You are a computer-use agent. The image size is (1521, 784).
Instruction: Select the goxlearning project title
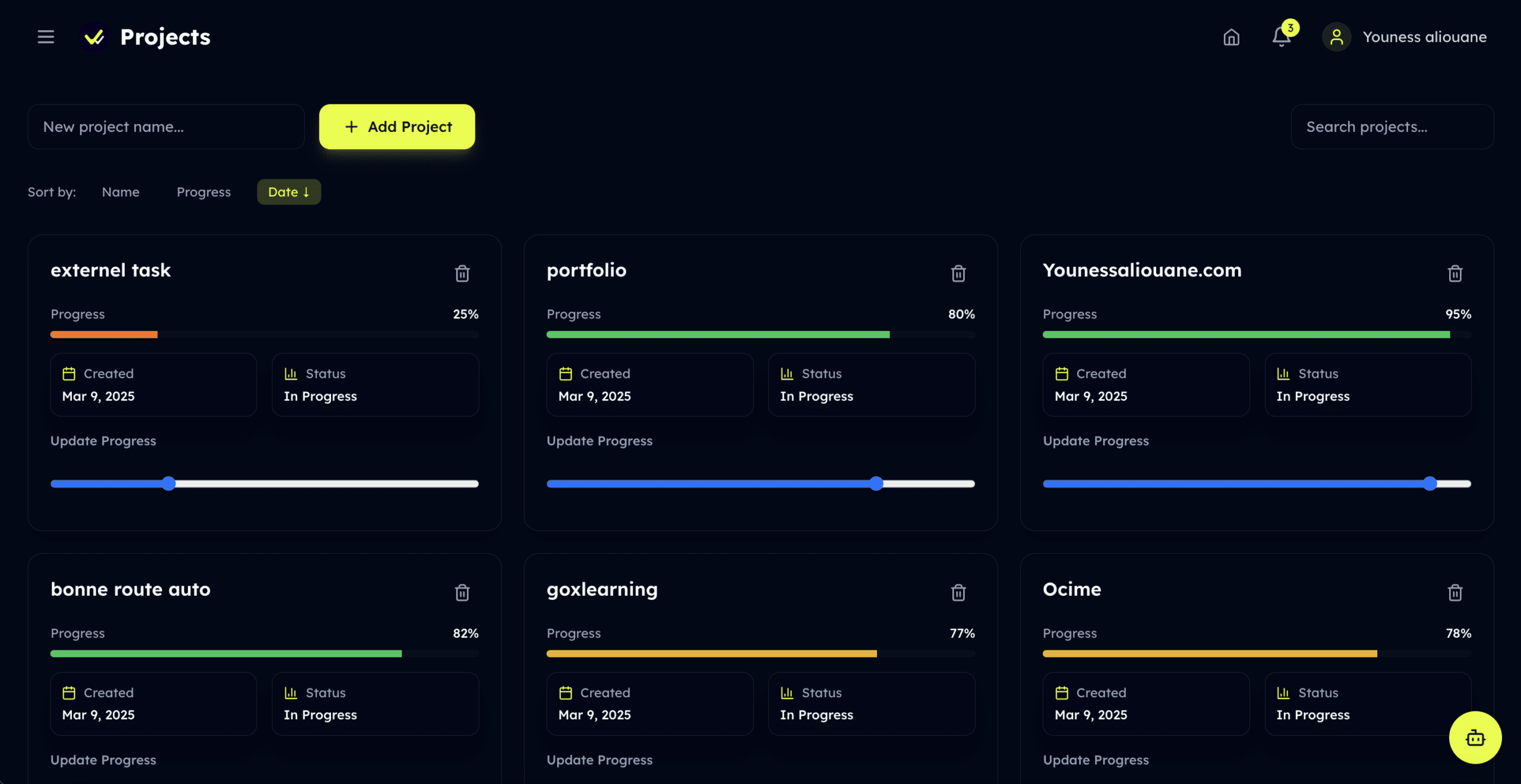[602, 590]
